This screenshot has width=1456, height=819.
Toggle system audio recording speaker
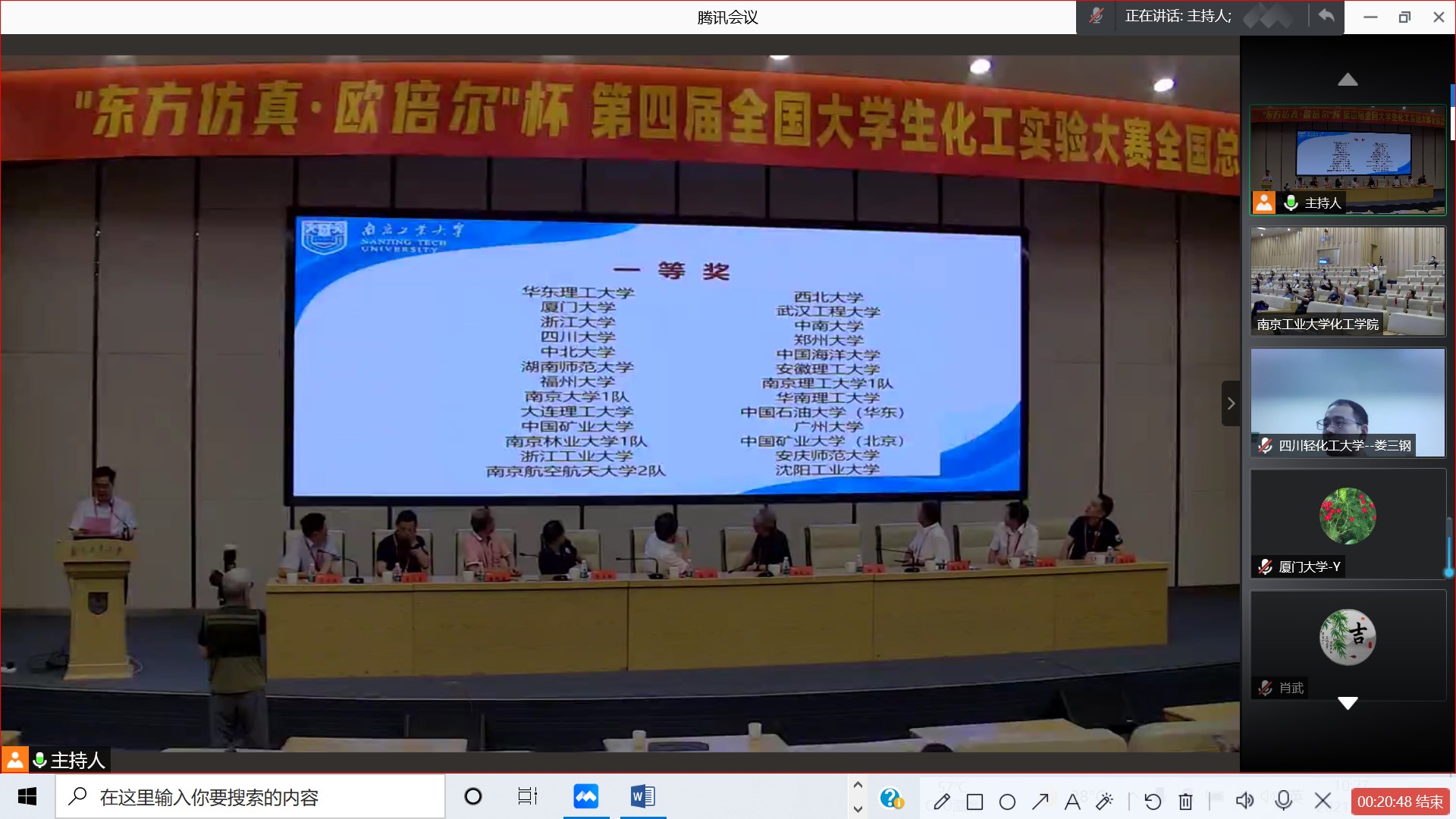click(x=1244, y=801)
